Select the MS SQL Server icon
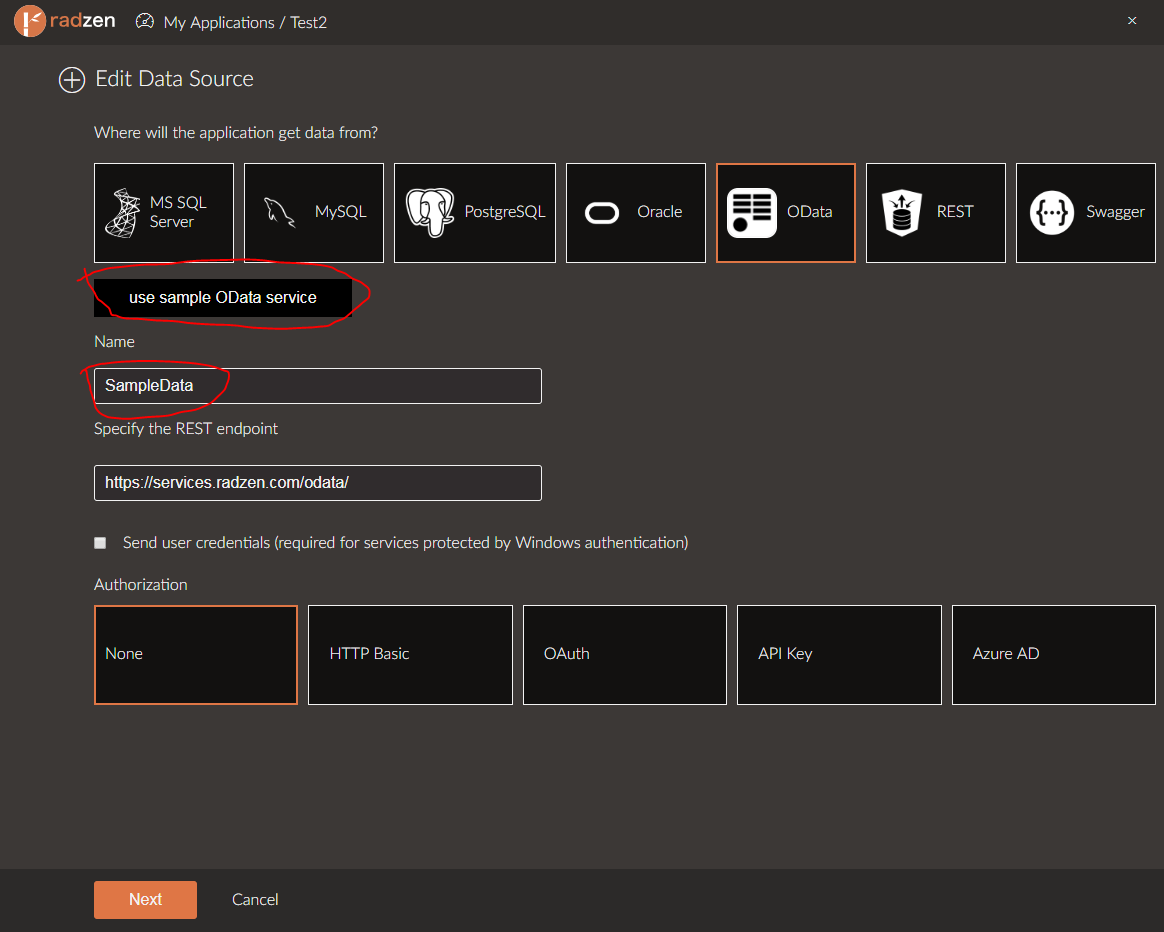Image resolution: width=1164 pixels, height=932 pixels. coord(122,213)
